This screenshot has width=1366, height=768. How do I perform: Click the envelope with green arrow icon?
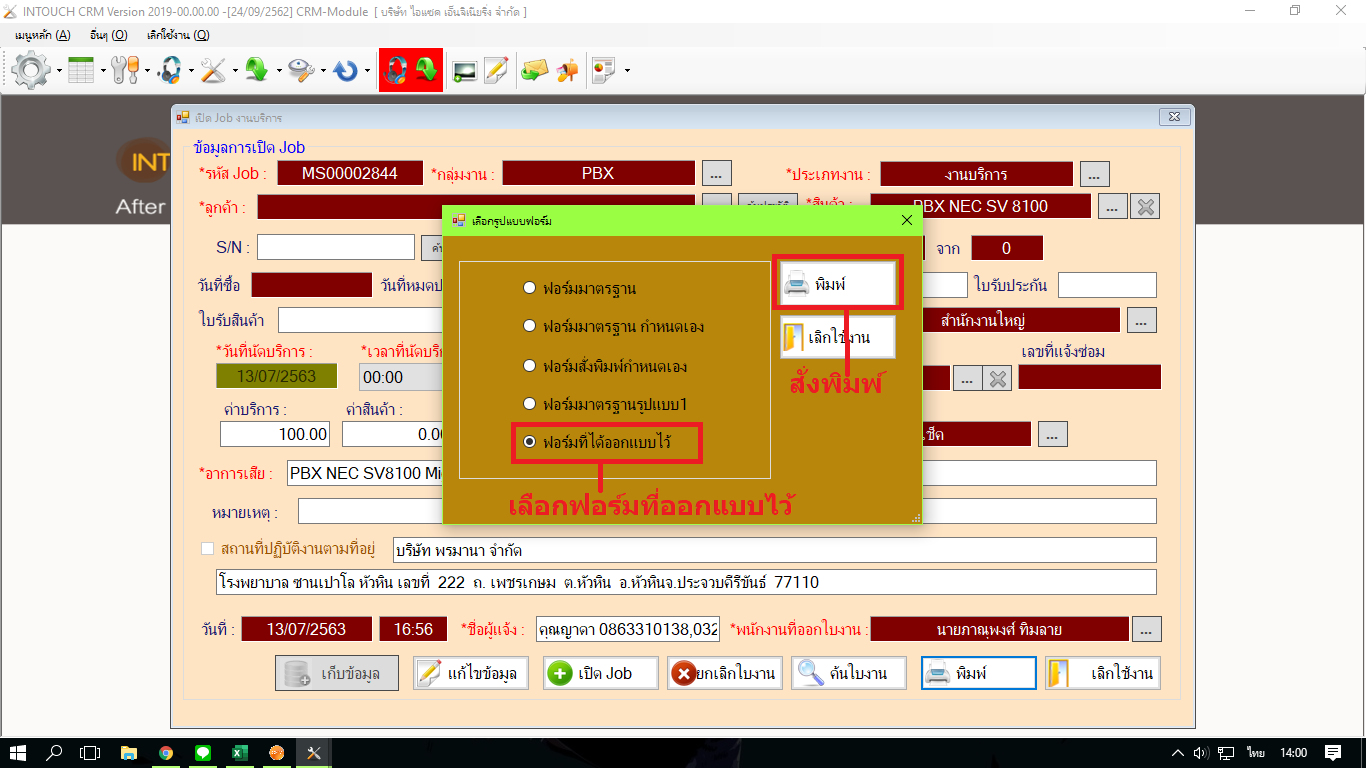pos(534,70)
